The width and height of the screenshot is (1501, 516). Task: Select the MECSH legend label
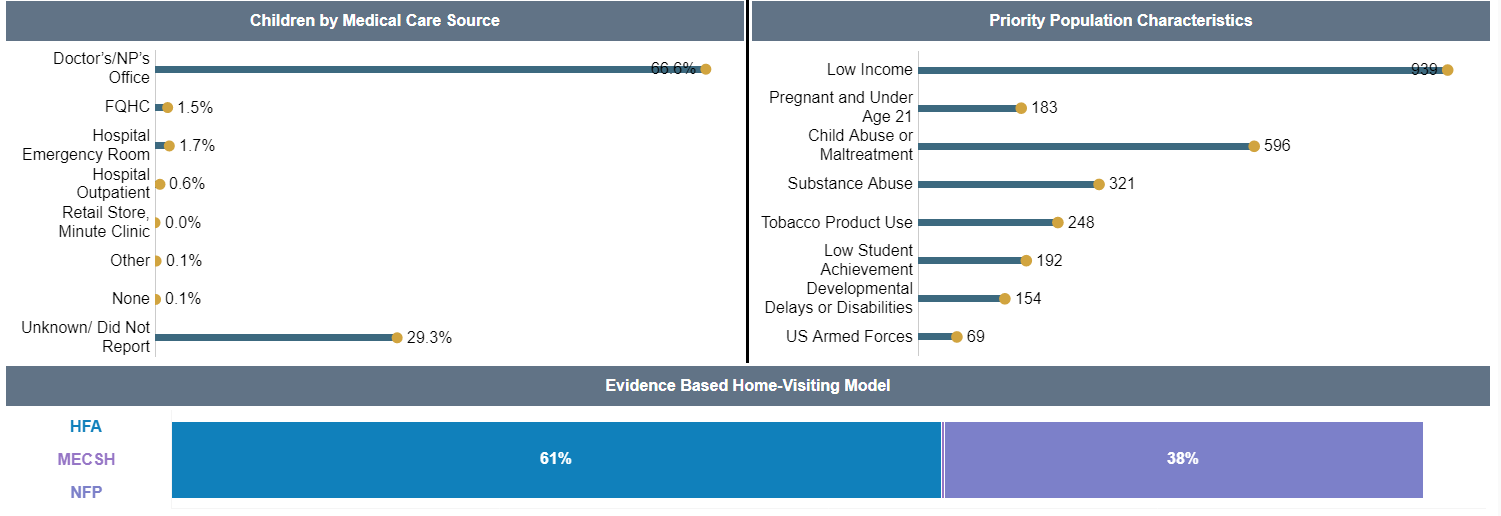pos(86,460)
